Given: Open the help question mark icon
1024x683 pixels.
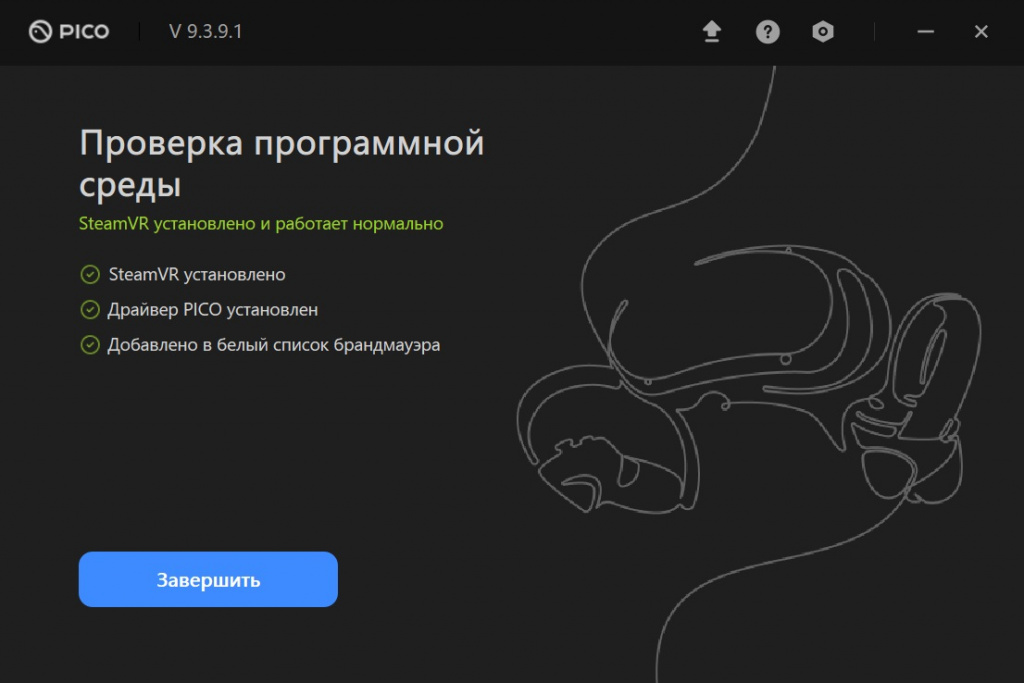Looking at the screenshot, I should tap(767, 31).
